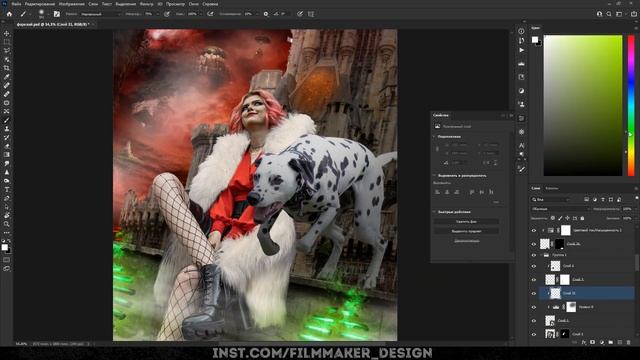The height and width of the screenshot is (360, 640).
Task: Click the Share icon top right
Action: 633,14
